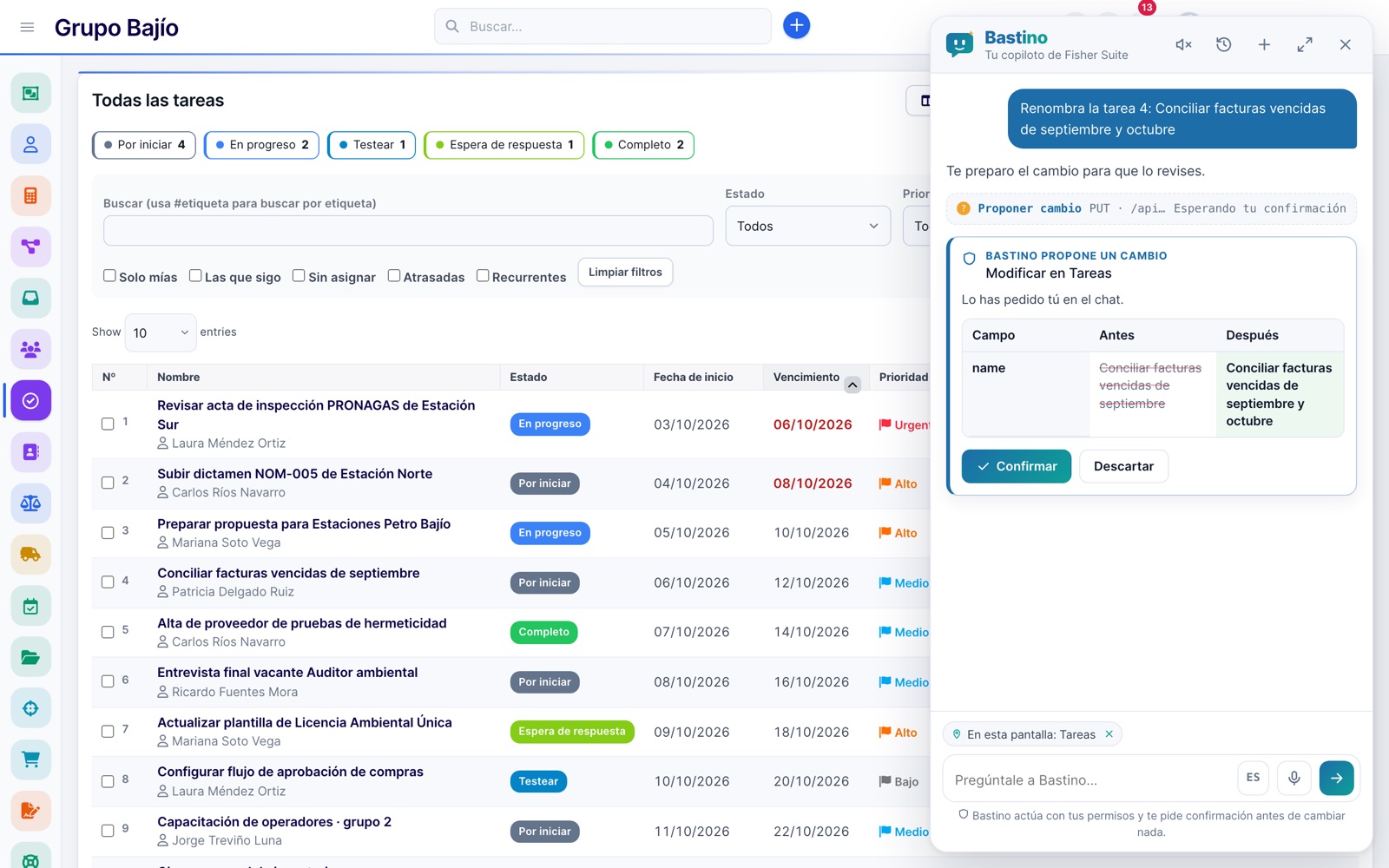
Task: Open the truck fleet sidebar icon
Action: pos(30,554)
